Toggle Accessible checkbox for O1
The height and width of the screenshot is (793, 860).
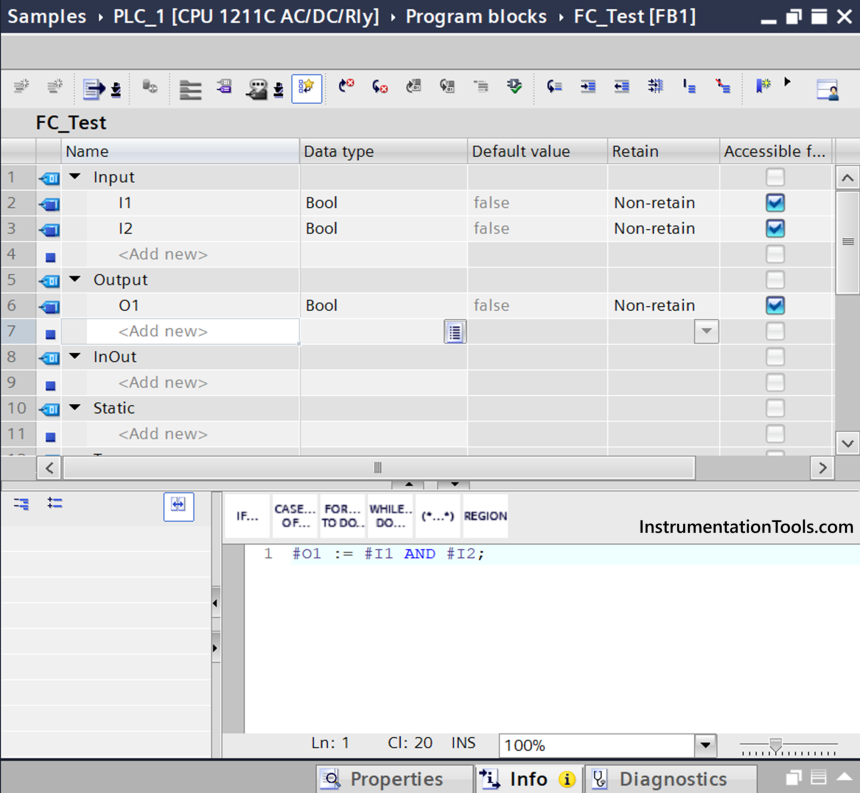click(x=775, y=305)
